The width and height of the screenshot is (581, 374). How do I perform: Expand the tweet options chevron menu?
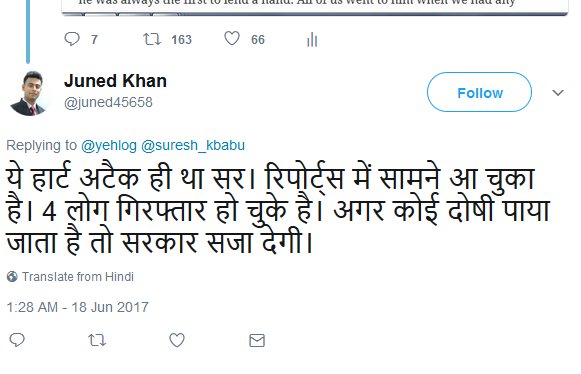click(558, 92)
